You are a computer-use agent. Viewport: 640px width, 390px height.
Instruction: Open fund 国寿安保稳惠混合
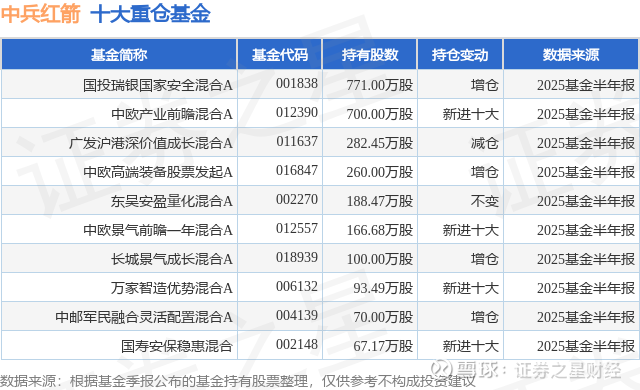176,346
